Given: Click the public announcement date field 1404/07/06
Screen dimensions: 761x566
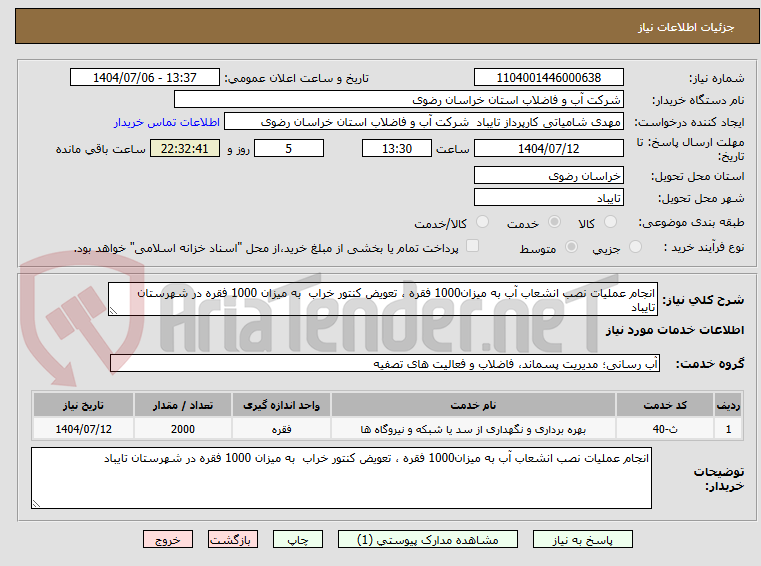Looking at the screenshot, I should click(145, 78).
